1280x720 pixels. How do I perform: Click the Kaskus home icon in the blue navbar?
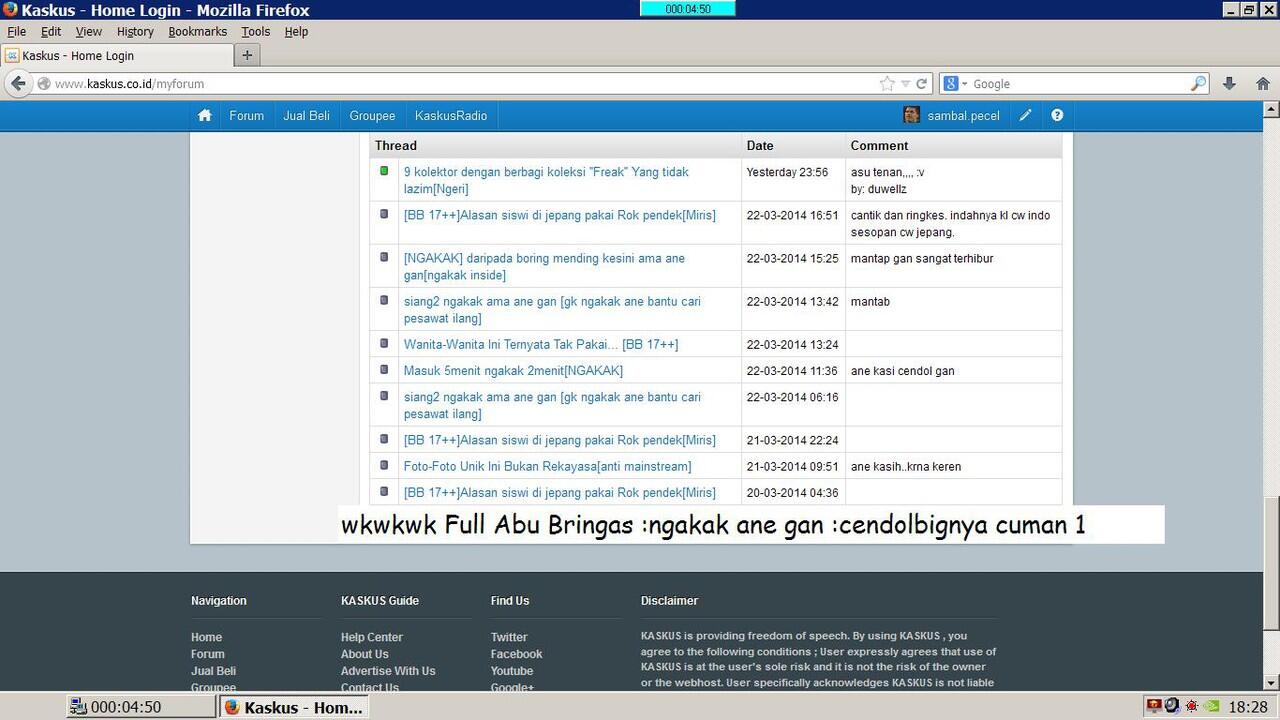pyautogui.click(x=205, y=115)
